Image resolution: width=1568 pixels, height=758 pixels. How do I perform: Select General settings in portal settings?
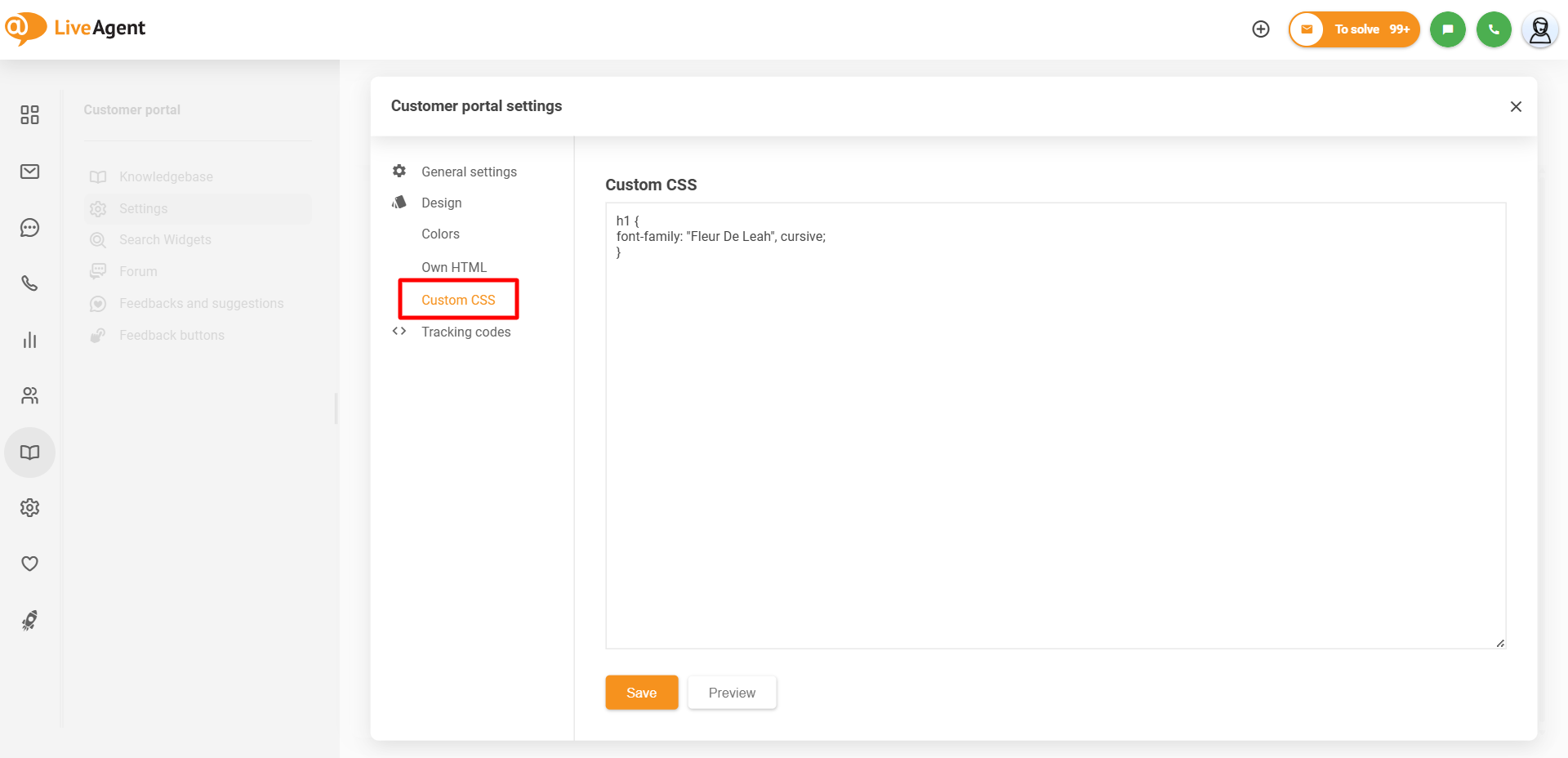(x=469, y=172)
